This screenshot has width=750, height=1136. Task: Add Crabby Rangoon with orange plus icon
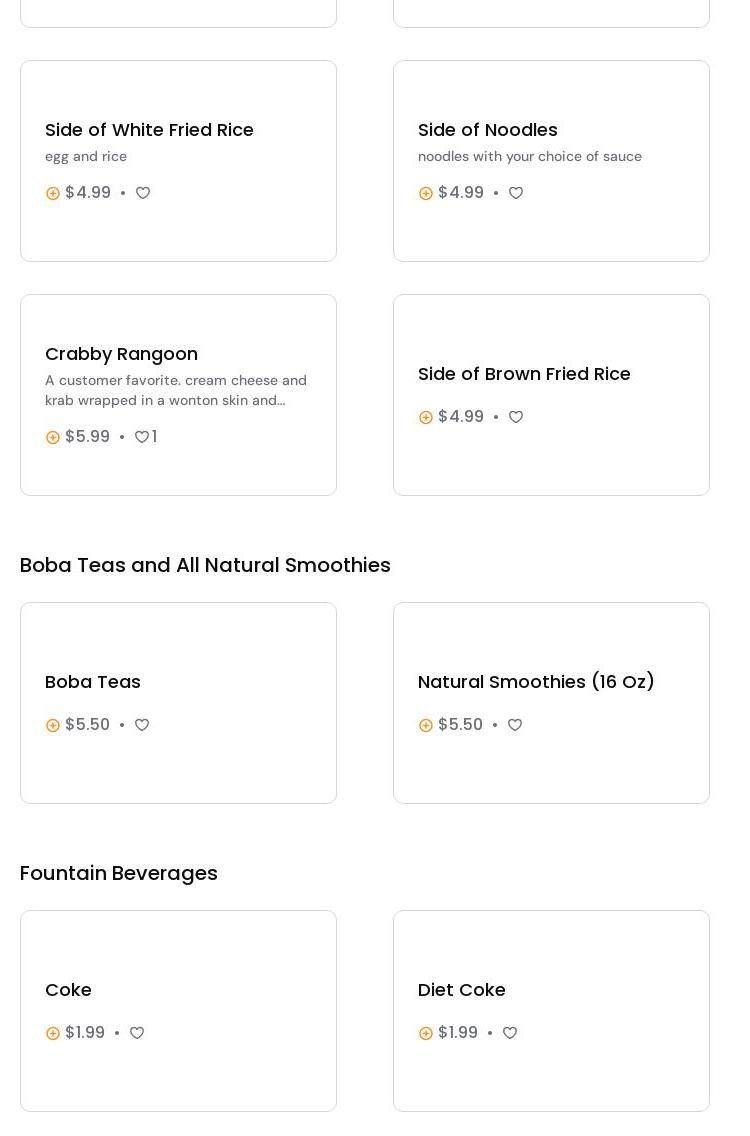point(53,437)
